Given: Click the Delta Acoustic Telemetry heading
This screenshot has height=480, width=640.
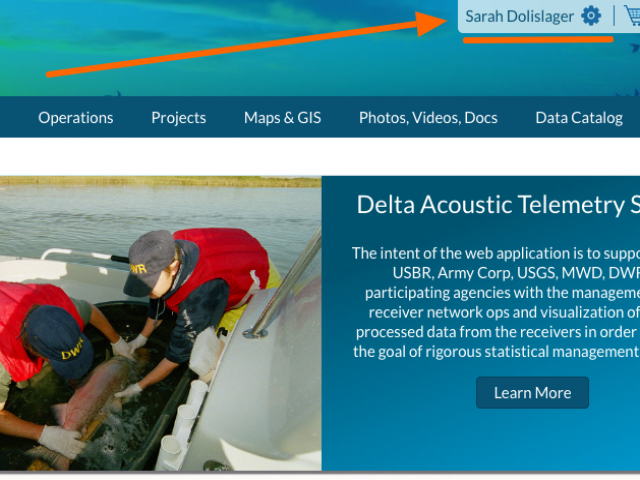Looking at the screenshot, I should (498, 204).
